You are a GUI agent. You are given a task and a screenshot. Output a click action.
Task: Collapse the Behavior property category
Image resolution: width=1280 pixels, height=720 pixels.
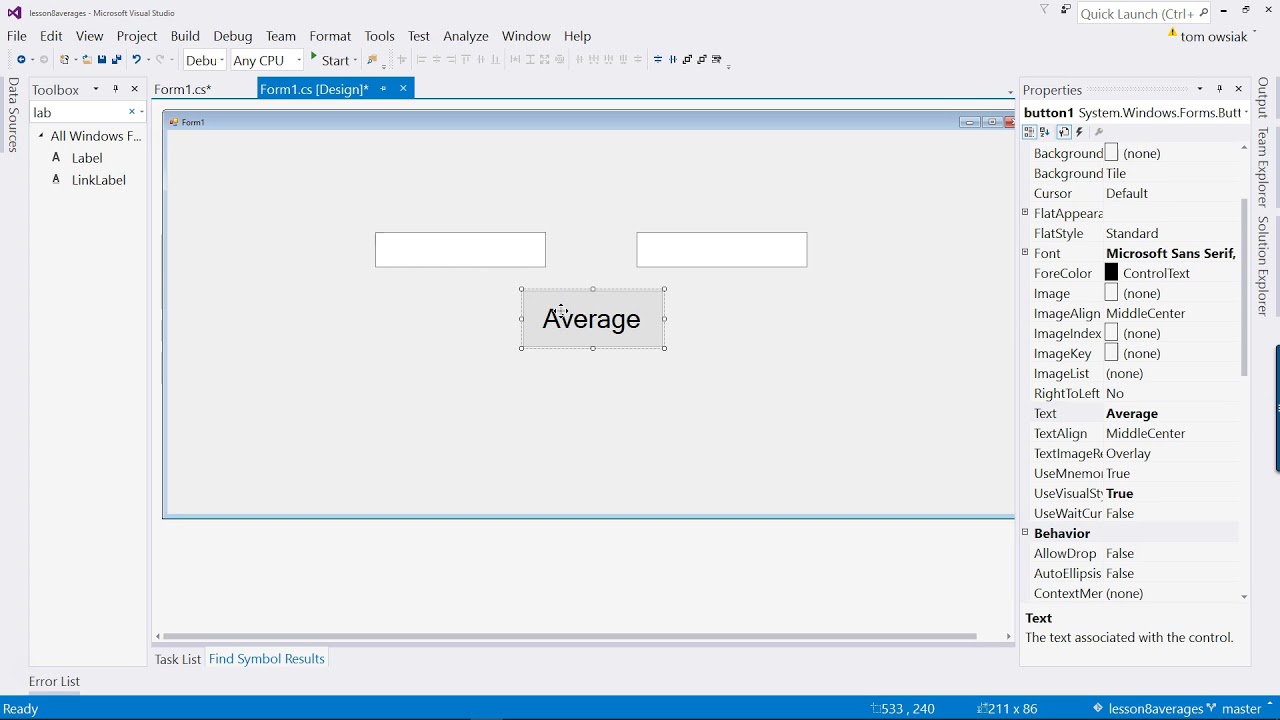tap(1025, 533)
